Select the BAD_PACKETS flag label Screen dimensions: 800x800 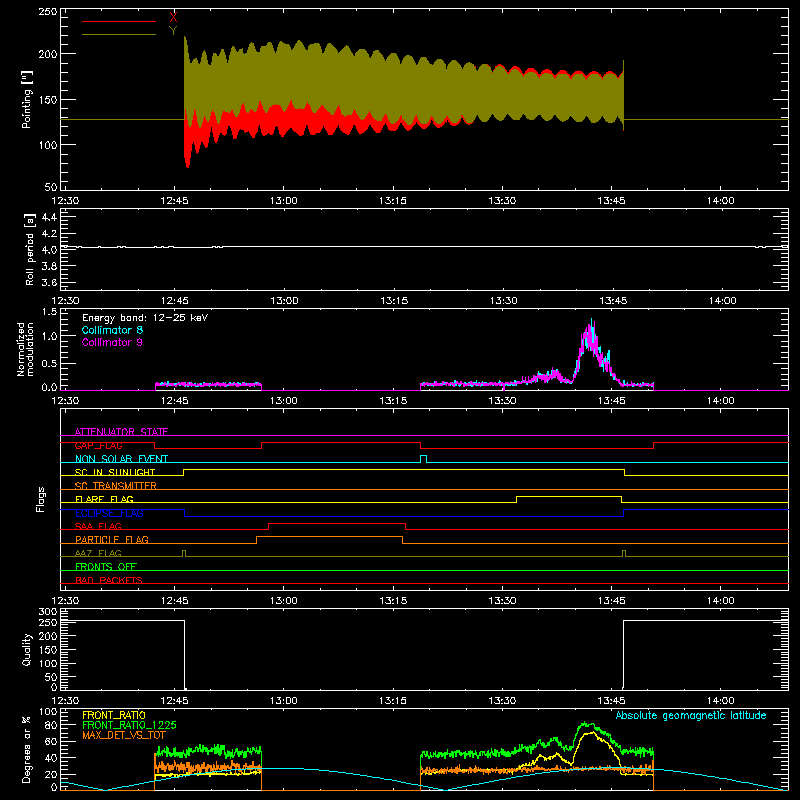coord(109,580)
